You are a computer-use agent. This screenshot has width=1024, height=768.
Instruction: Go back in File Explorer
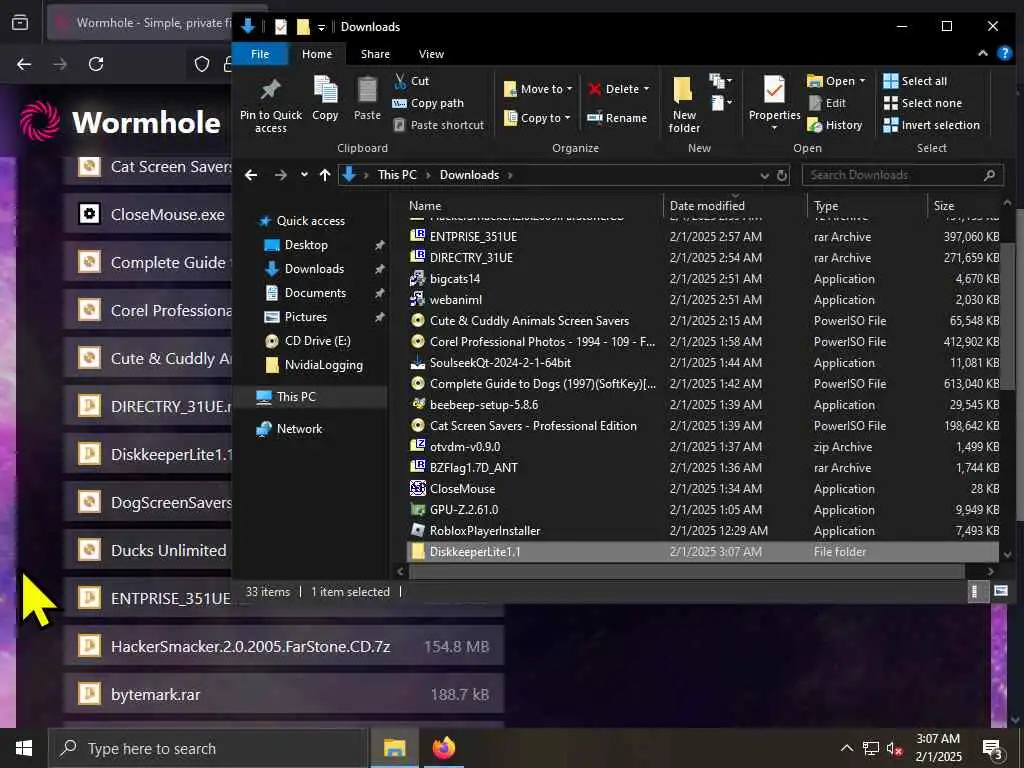click(251, 175)
